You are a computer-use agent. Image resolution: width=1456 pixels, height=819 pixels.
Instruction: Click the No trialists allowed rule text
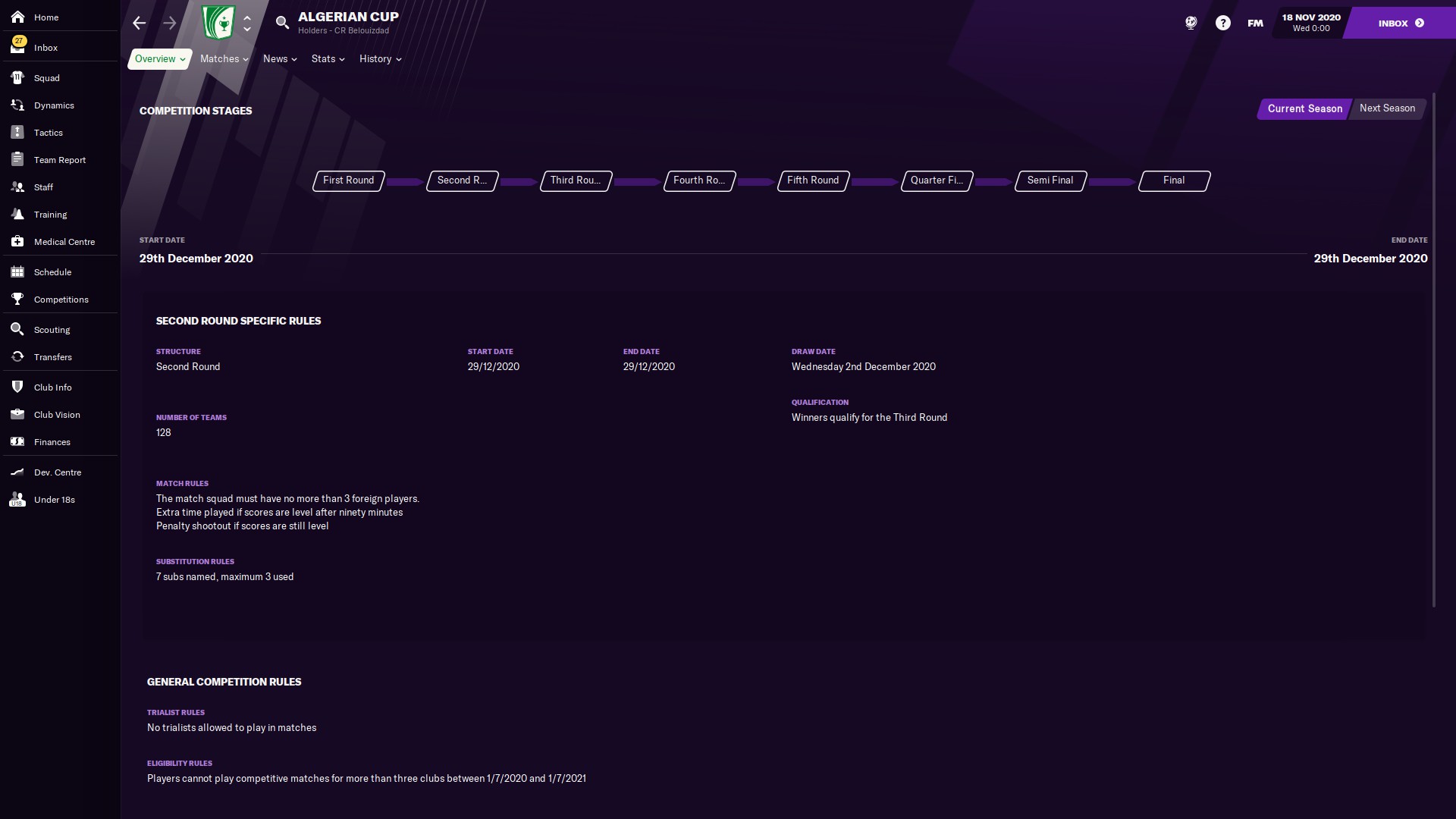(x=231, y=728)
